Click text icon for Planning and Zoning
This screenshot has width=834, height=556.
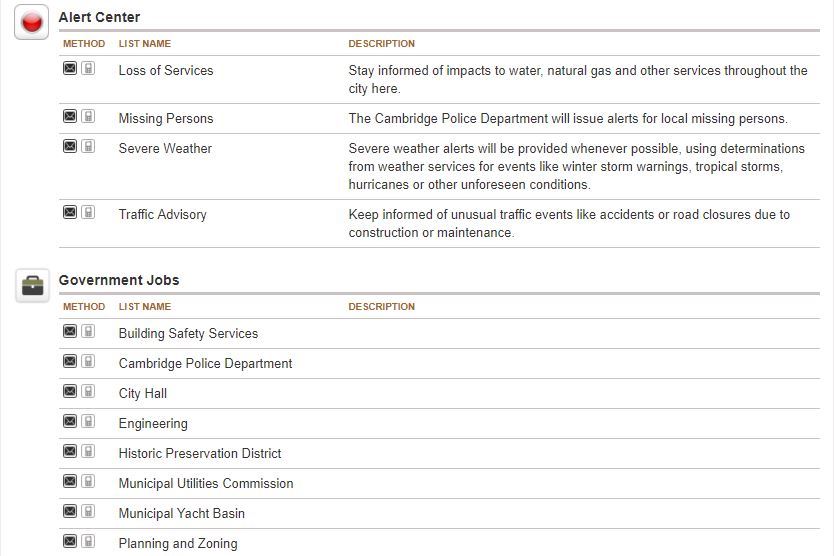click(88, 541)
